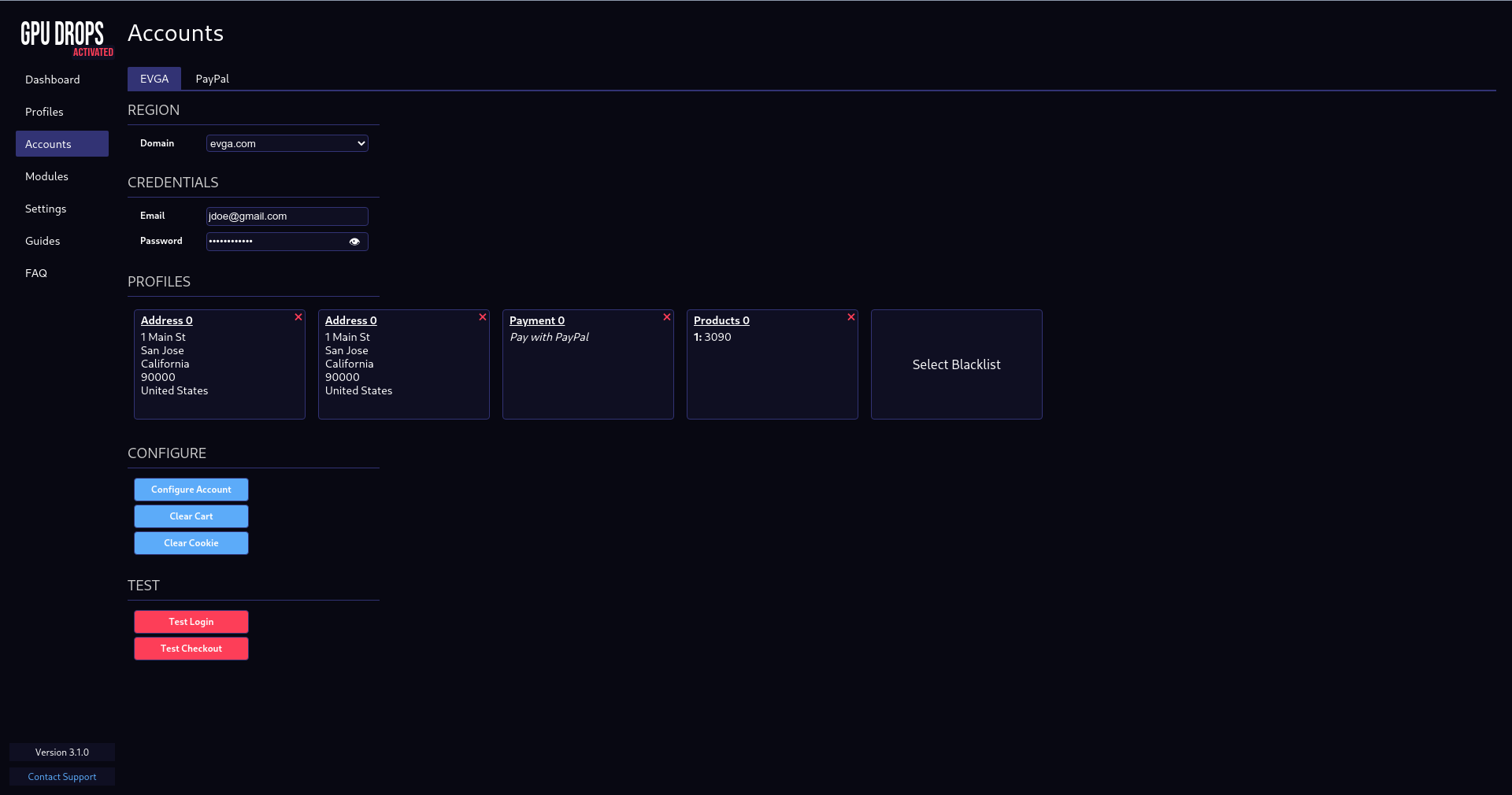Viewport: 1512px width, 795px height.
Task: Click the ACTIVATED status under the logo
Action: coord(93,53)
